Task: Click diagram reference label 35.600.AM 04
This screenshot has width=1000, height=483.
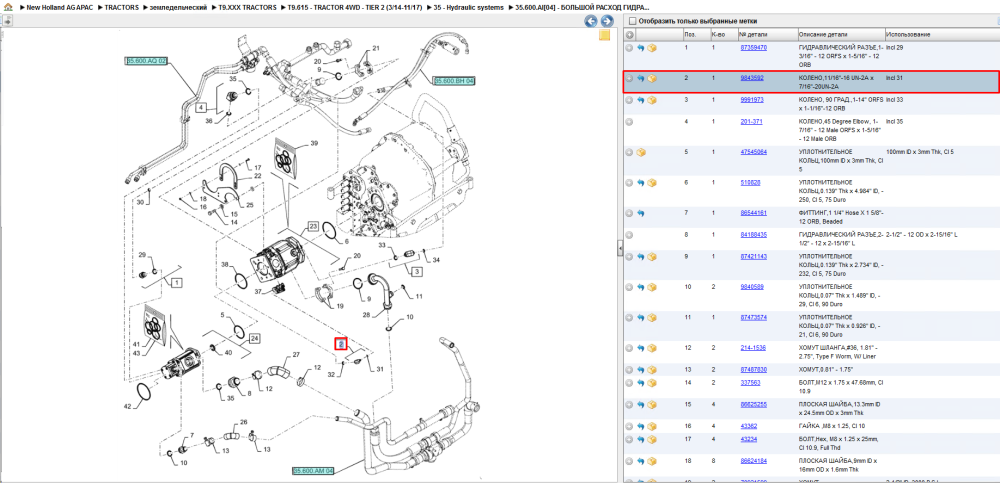Action: [x=313, y=471]
